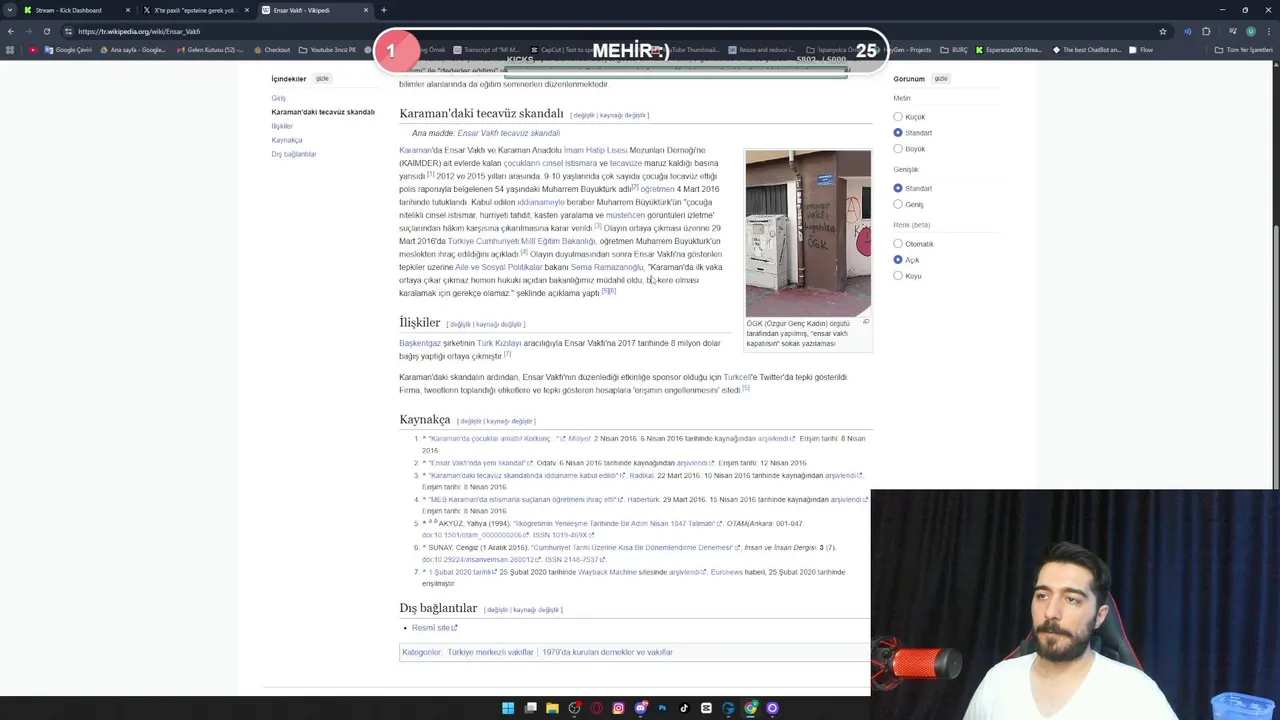
Task: Open Google Çeviri bookmark
Action: pos(67,49)
